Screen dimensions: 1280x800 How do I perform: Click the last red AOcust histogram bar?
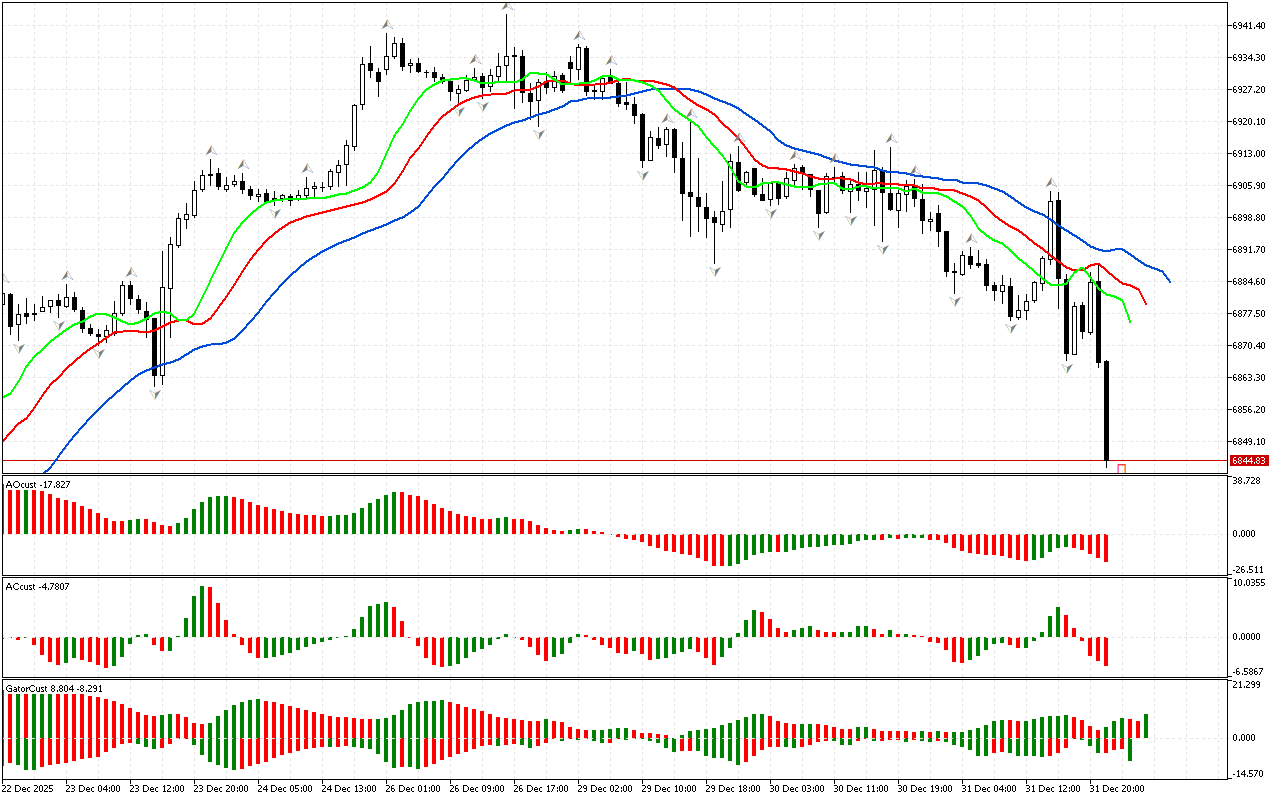[x=1107, y=547]
